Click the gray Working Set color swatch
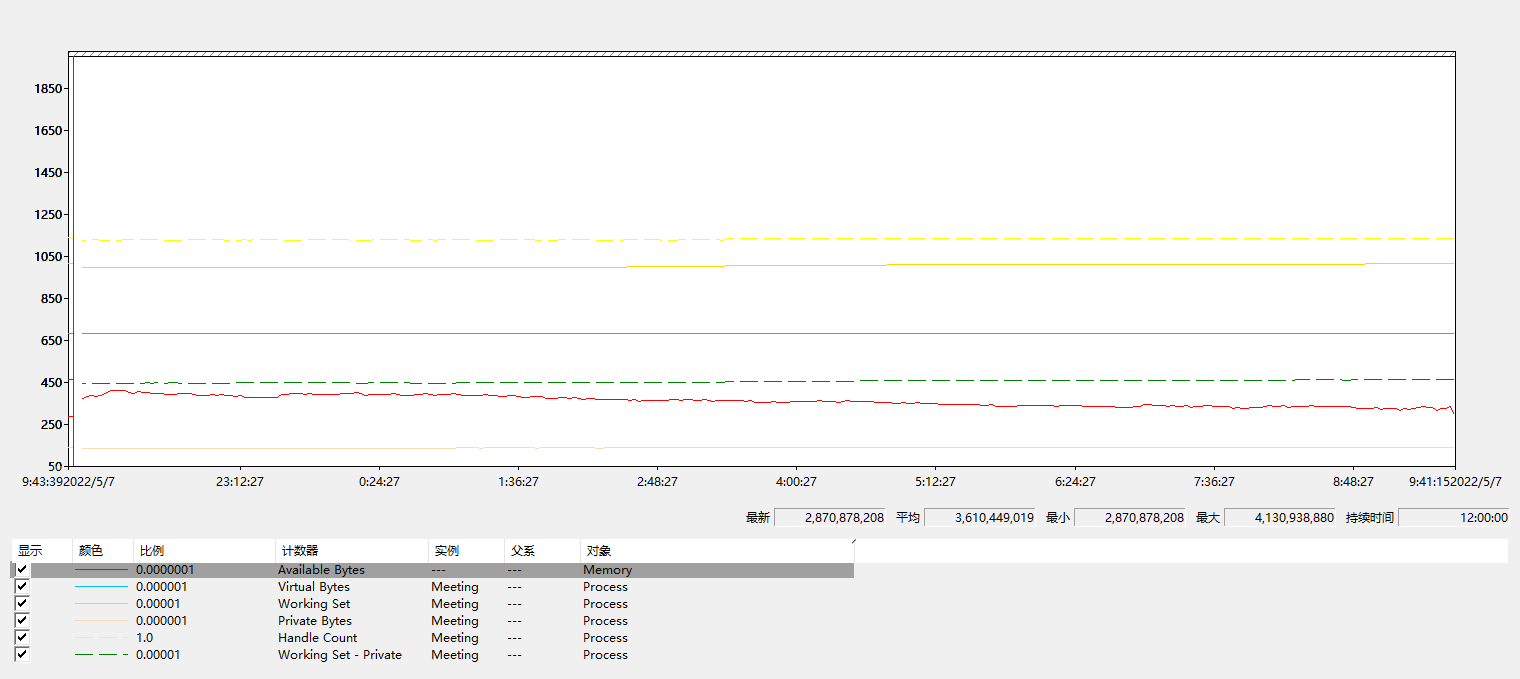The width and height of the screenshot is (1520, 679). point(102,604)
